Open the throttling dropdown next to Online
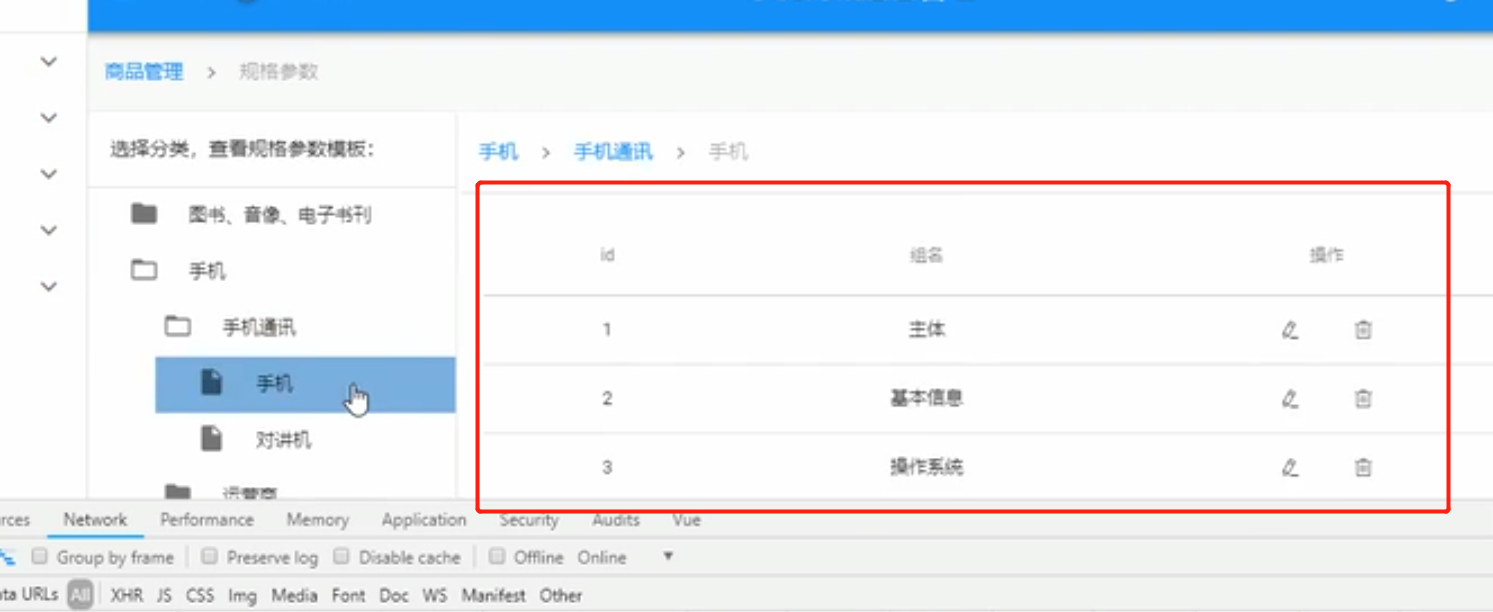The width and height of the screenshot is (1493, 612). [x=667, y=557]
